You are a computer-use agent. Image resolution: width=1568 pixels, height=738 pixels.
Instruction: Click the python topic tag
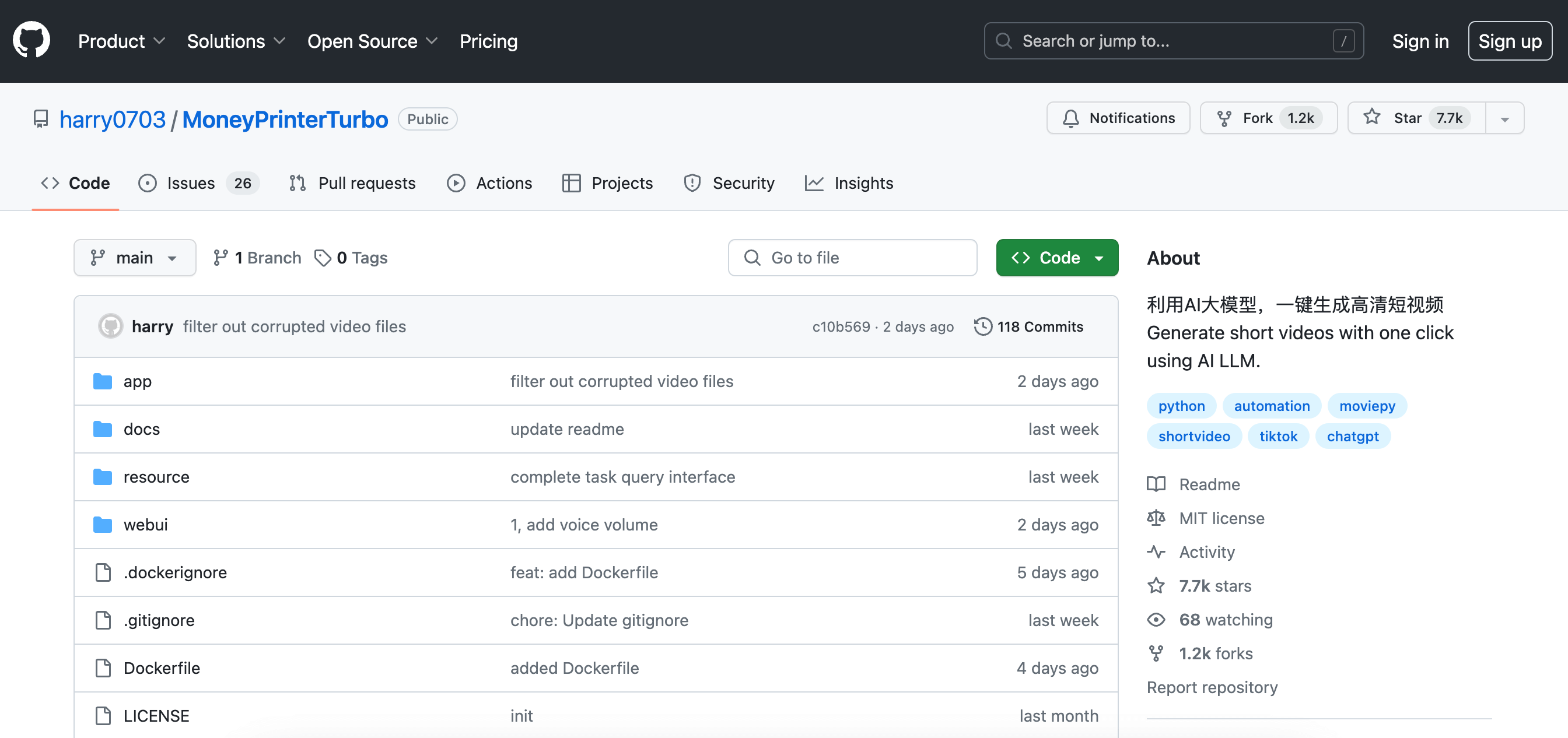1181,406
